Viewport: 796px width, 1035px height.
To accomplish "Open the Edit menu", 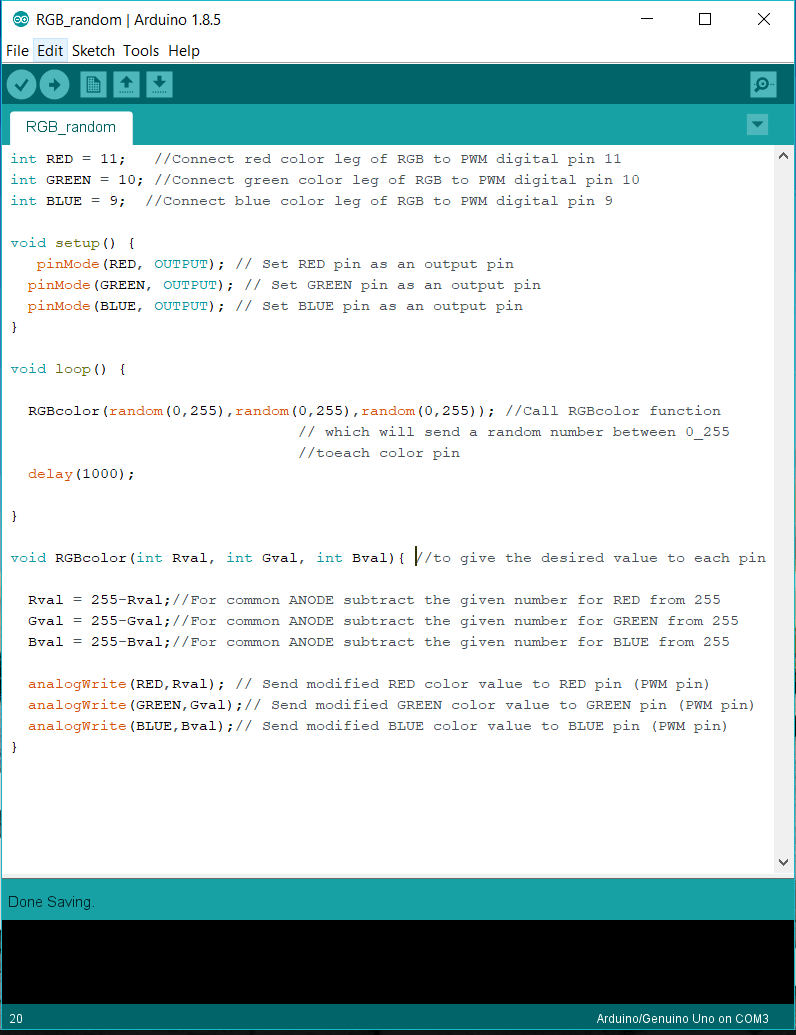I will click(50, 51).
